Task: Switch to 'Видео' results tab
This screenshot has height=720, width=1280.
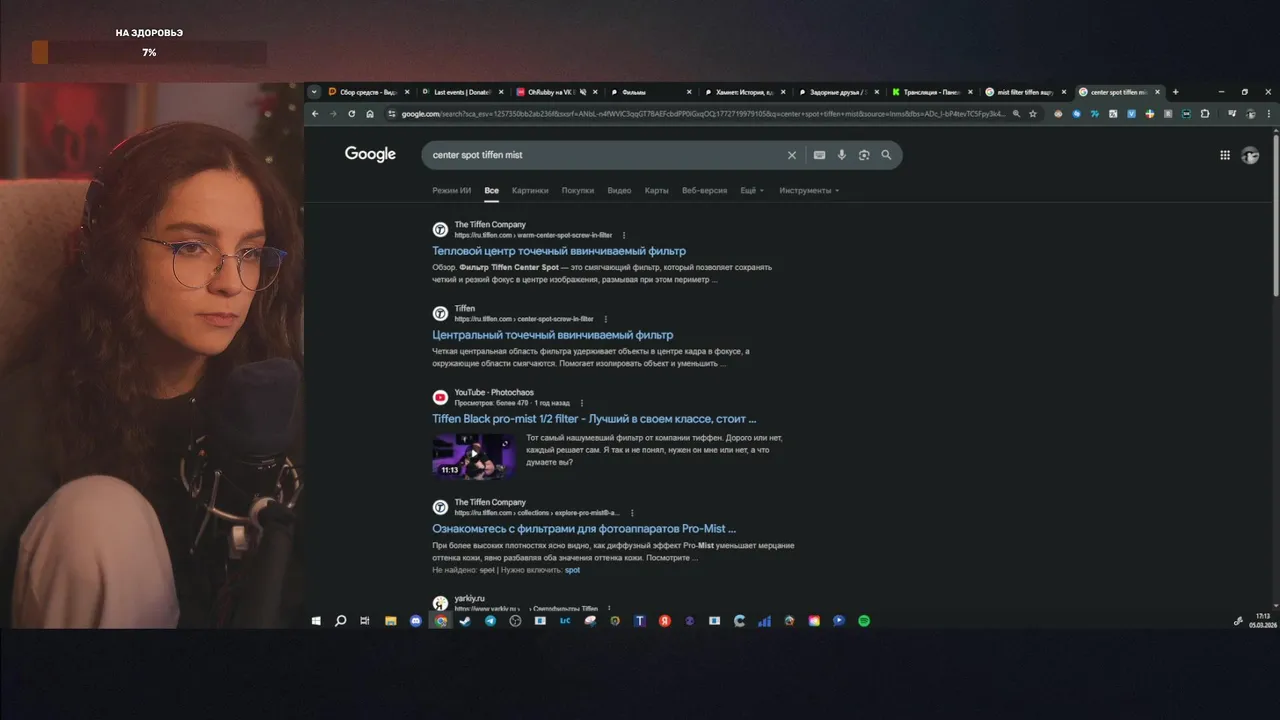Action: (619, 190)
